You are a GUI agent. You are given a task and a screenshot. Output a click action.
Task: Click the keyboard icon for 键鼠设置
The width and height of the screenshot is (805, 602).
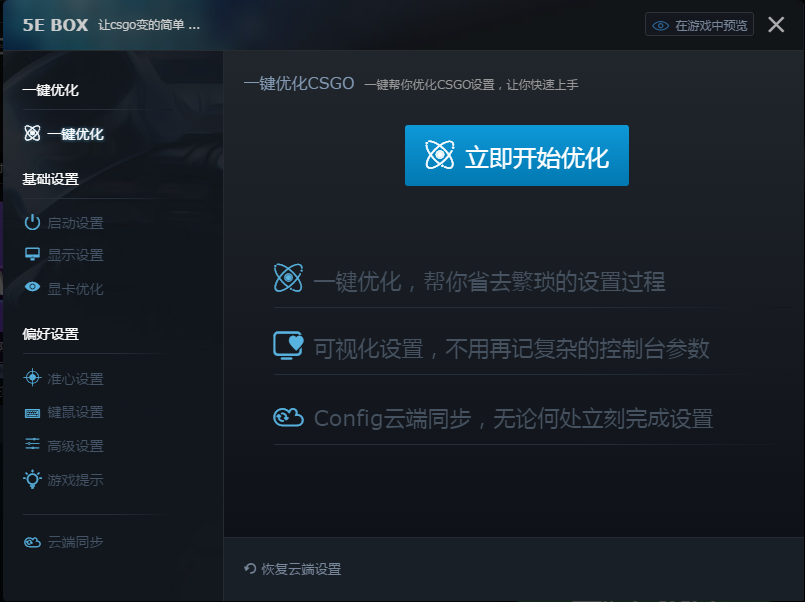pyautogui.click(x=32, y=412)
